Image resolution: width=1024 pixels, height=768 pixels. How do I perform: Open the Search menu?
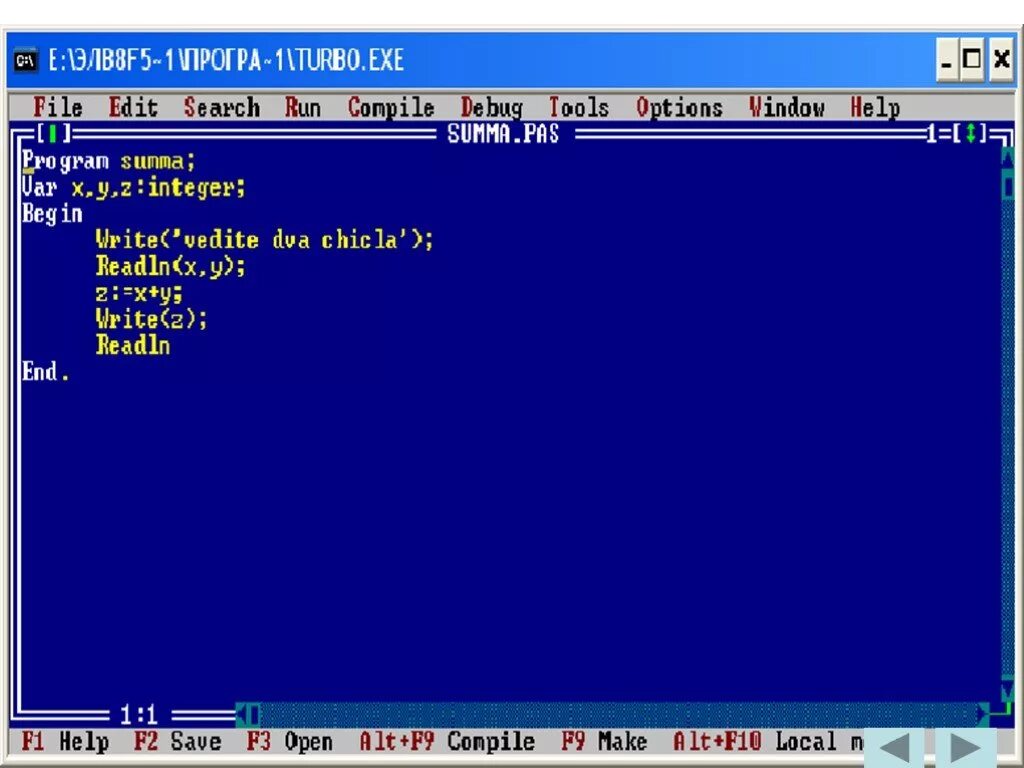point(222,107)
